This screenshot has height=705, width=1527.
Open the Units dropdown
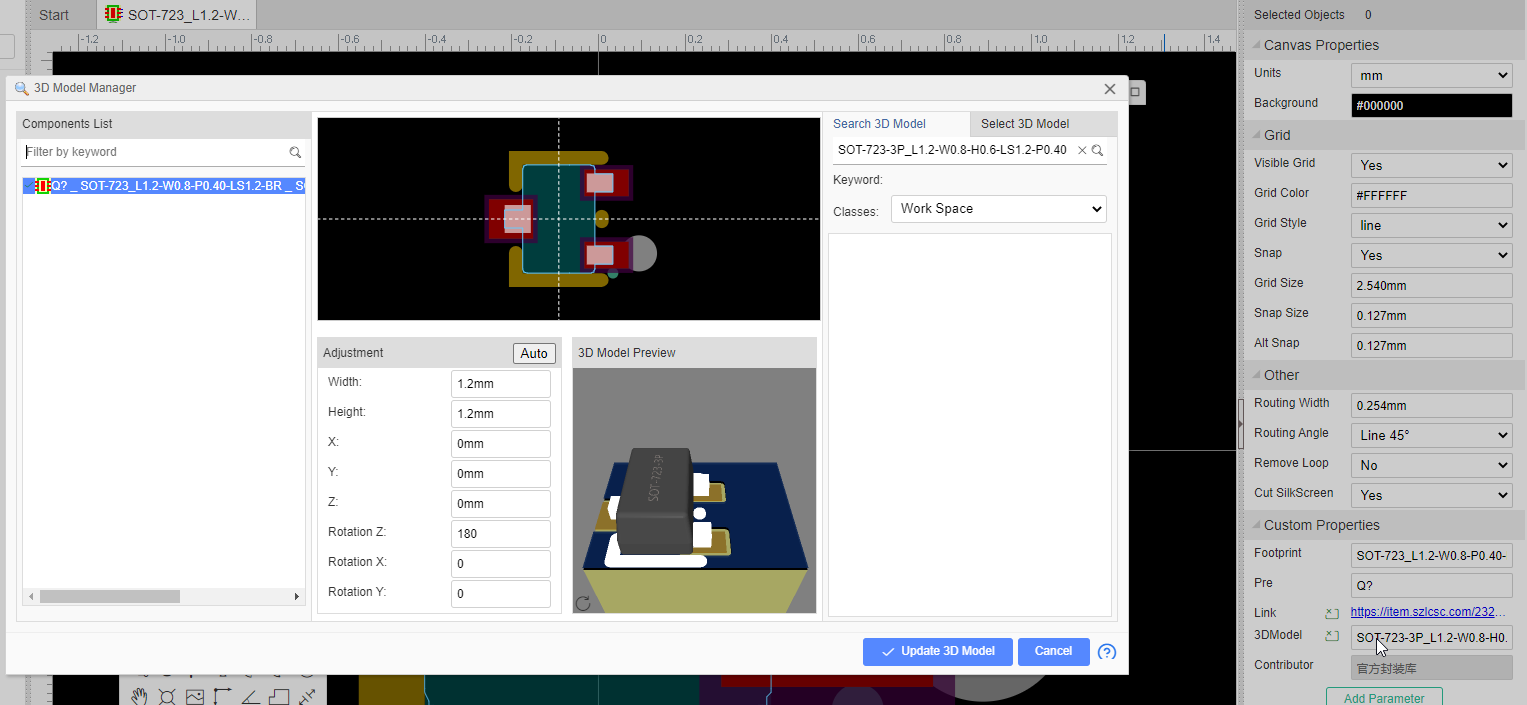1431,75
